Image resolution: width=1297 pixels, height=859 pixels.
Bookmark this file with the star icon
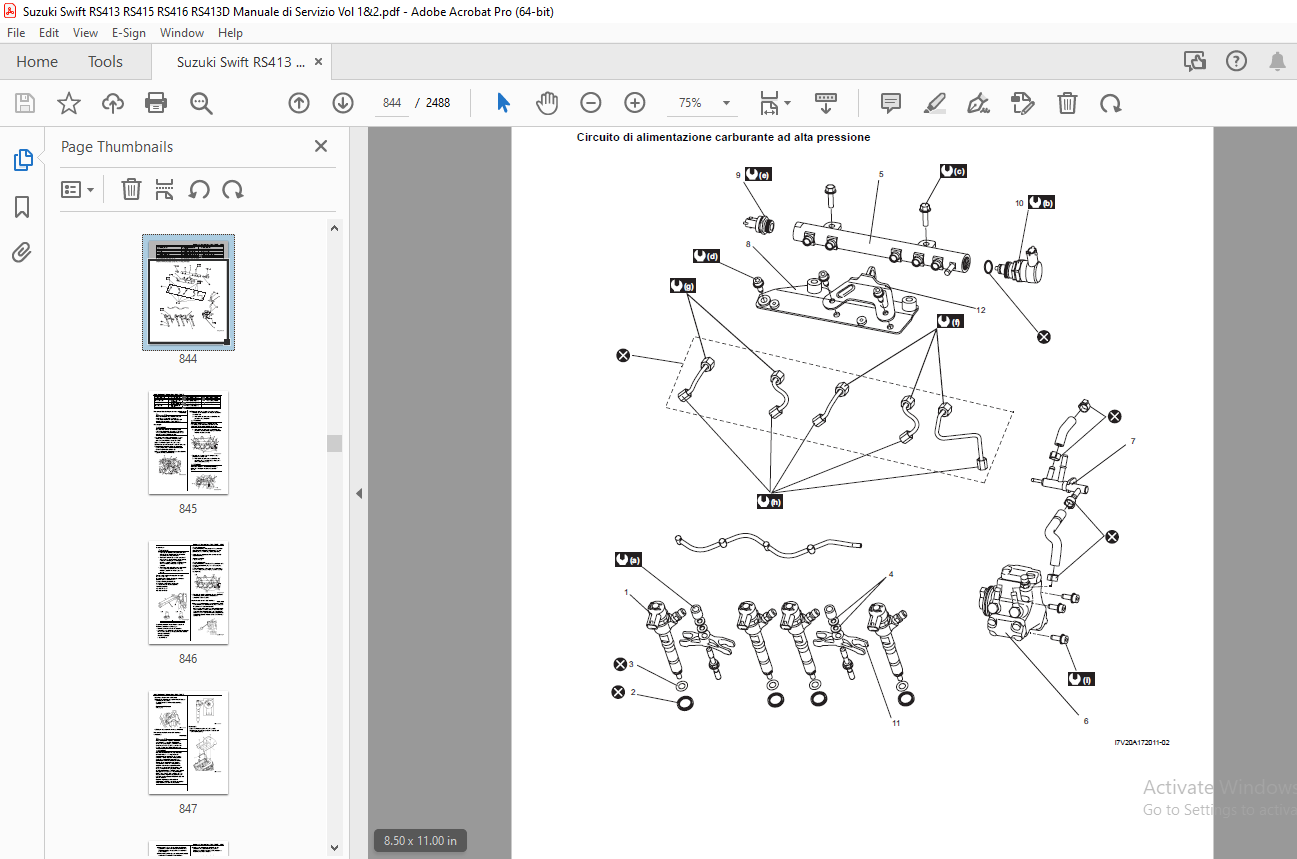click(x=68, y=103)
